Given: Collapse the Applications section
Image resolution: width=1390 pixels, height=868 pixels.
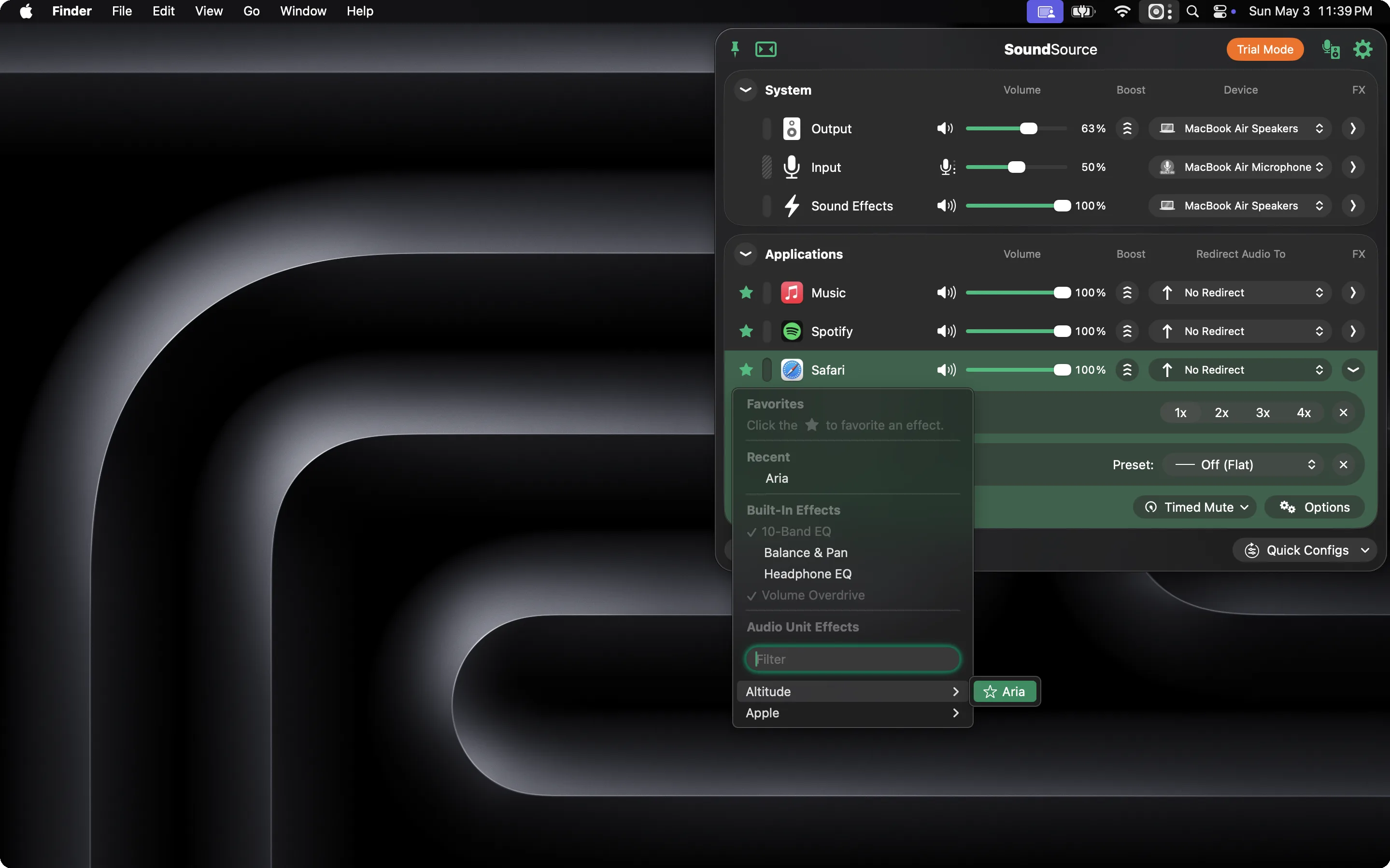Looking at the screenshot, I should coord(745,254).
